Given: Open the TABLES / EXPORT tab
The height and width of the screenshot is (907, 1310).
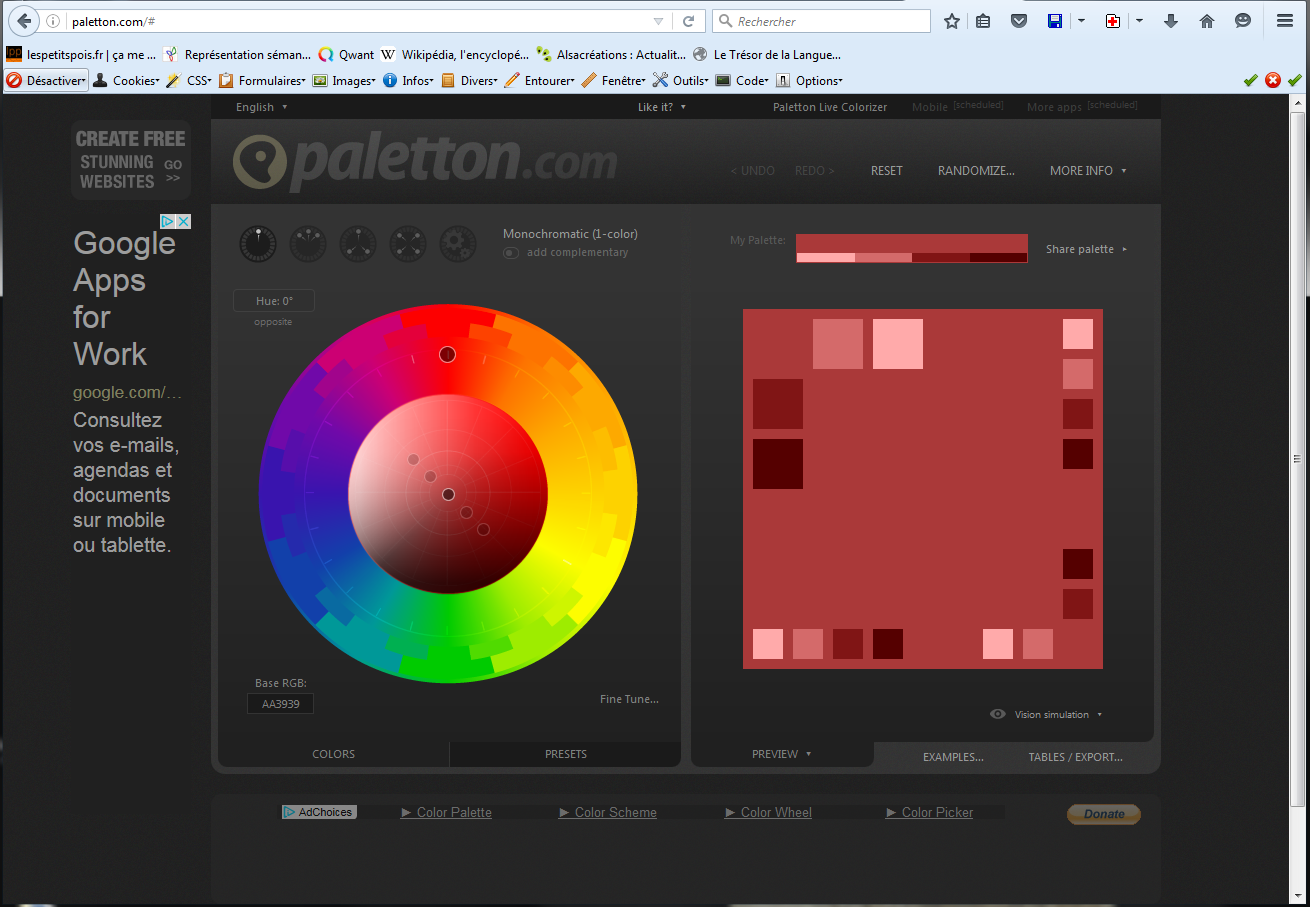Looking at the screenshot, I should coord(1075,757).
